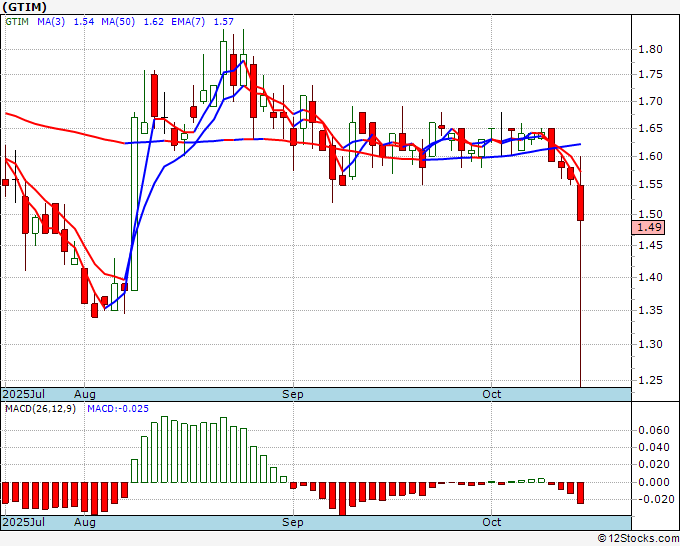
Task: Click the 1.55 price axis label
Action: (651, 185)
